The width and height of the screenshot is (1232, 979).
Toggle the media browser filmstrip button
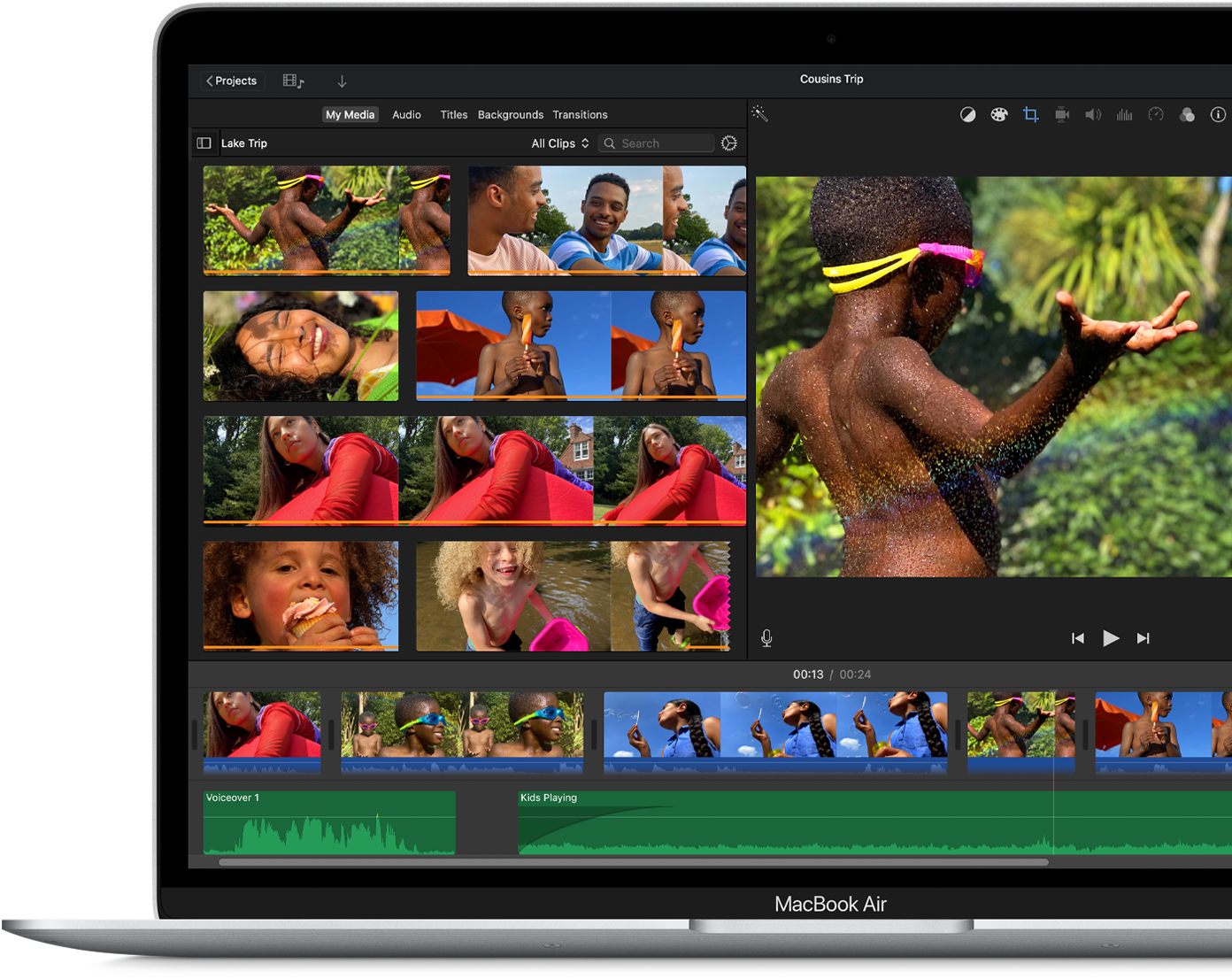pos(293,81)
